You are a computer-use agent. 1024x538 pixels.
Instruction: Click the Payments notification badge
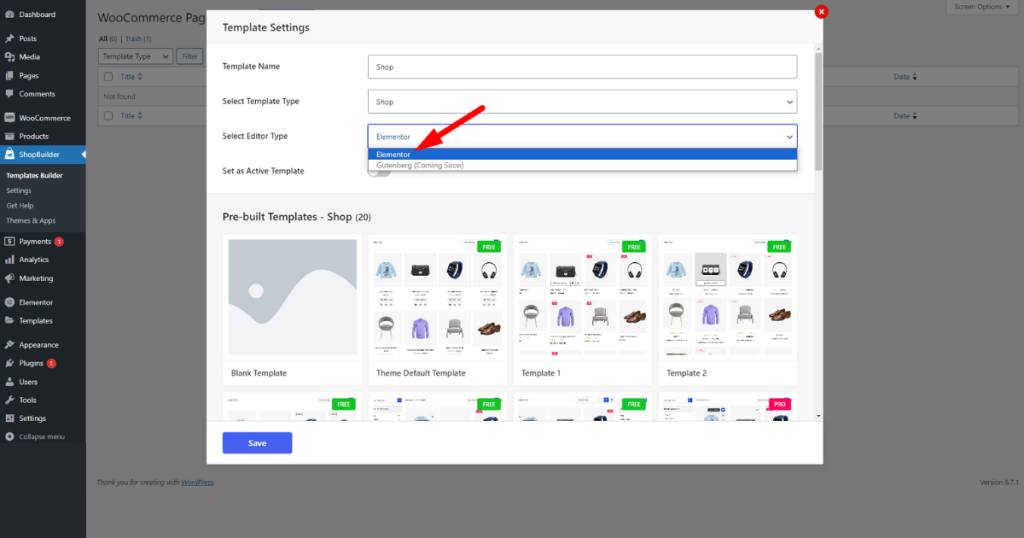point(59,242)
